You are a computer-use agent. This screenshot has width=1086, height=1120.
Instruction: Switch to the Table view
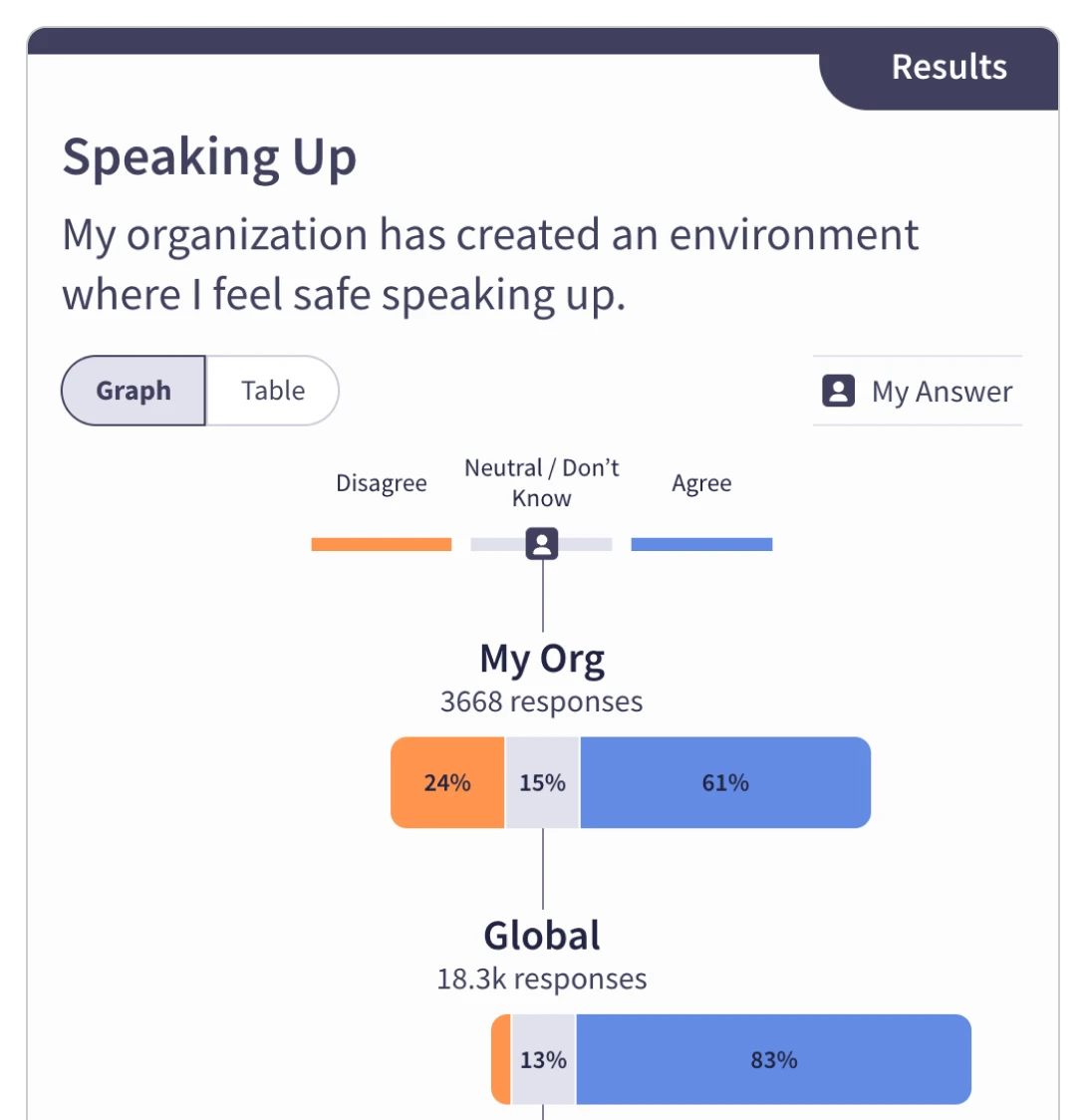pyautogui.click(x=272, y=391)
